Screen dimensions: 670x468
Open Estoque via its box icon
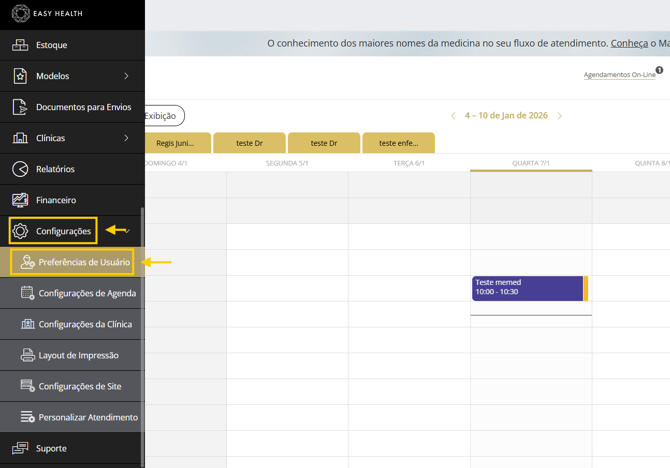coord(20,45)
